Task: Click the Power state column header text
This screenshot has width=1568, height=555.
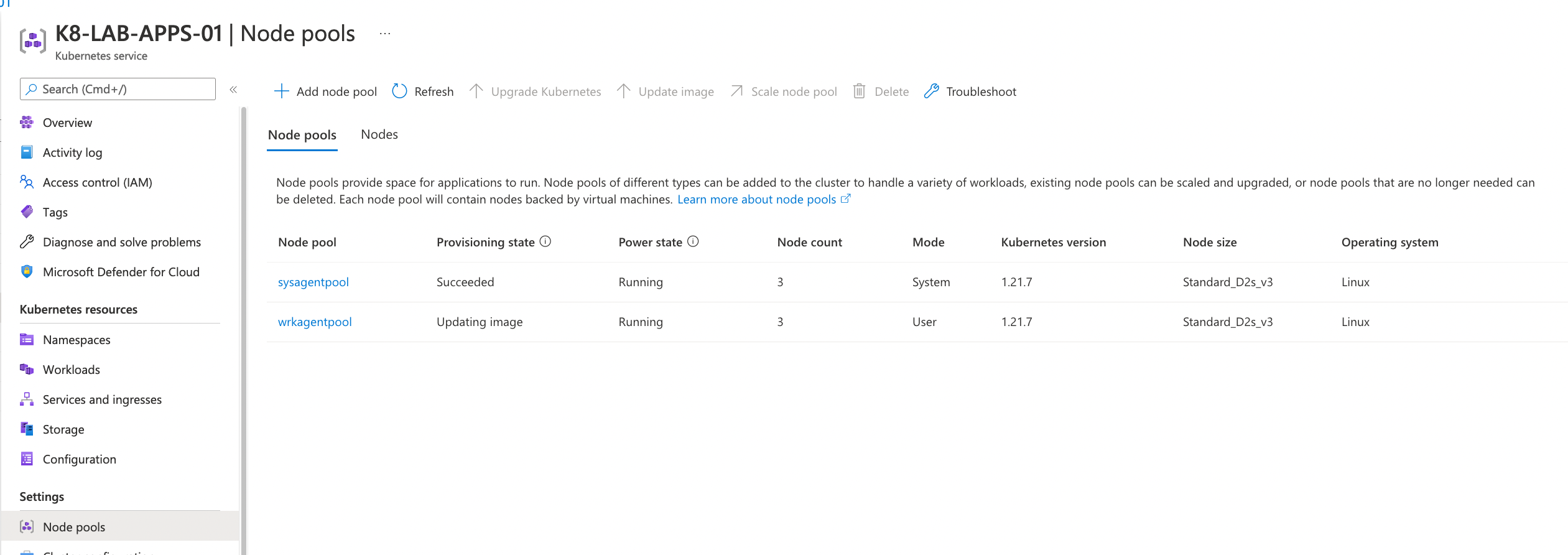Action: pos(650,242)
